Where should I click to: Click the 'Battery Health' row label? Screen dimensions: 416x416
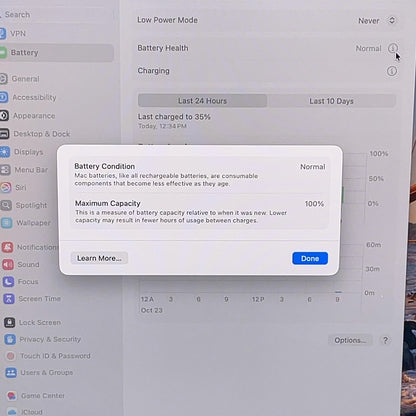point(163,48)
